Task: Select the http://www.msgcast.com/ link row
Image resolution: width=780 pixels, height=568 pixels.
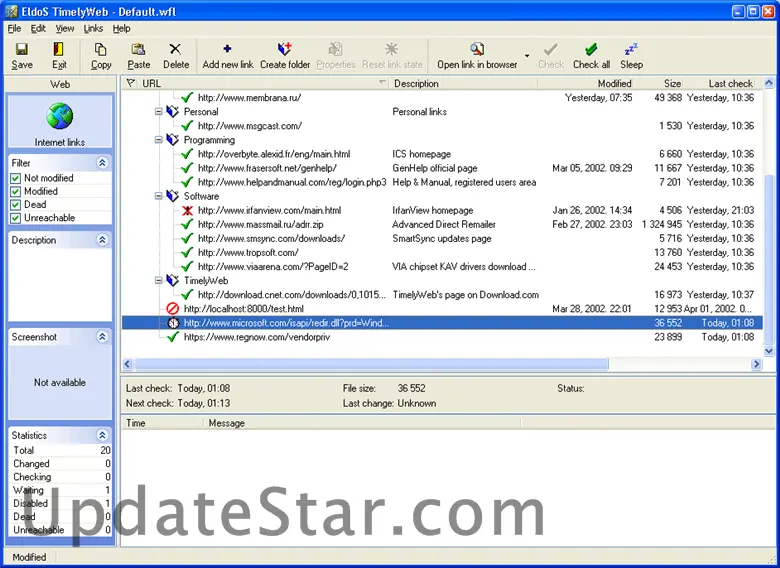Action: [x=442, y=126]
